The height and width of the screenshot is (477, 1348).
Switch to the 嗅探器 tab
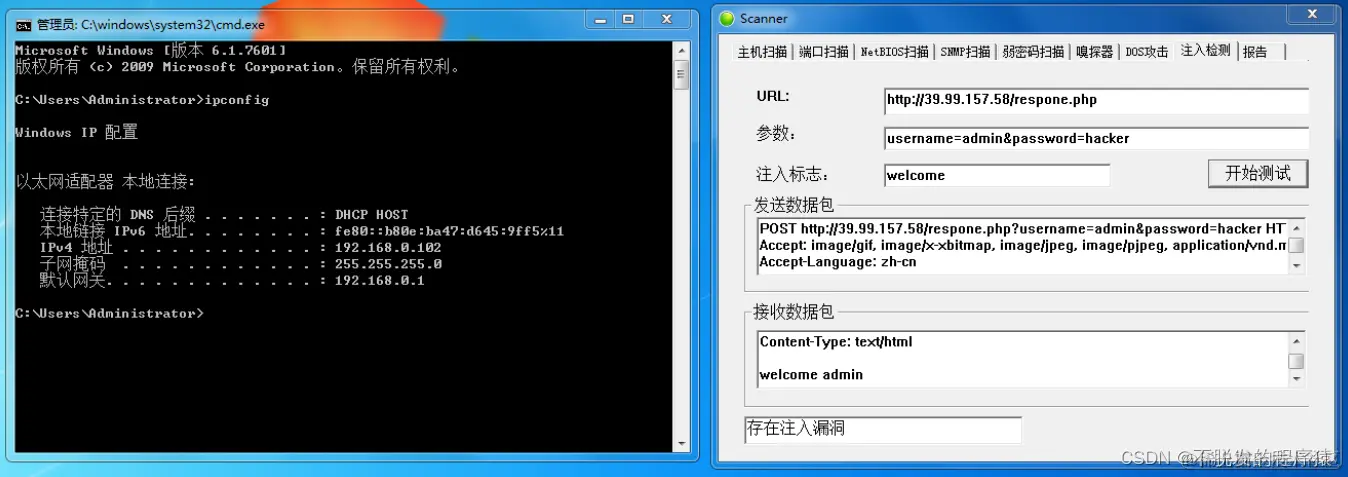point(1094,52)
